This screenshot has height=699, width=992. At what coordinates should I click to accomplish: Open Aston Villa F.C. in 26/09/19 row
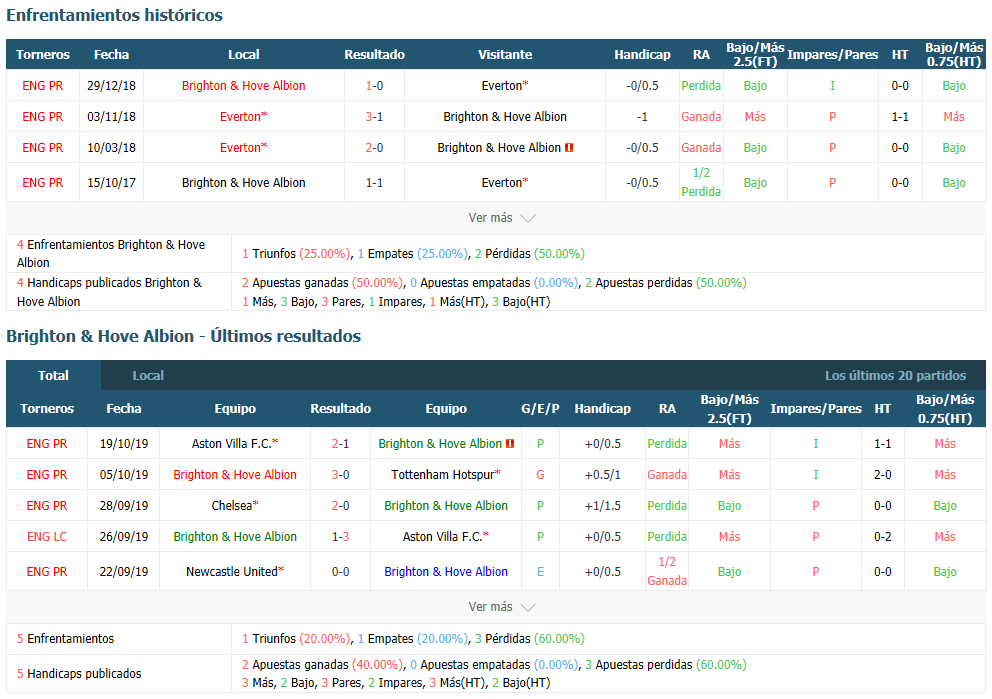pos(446,536)
